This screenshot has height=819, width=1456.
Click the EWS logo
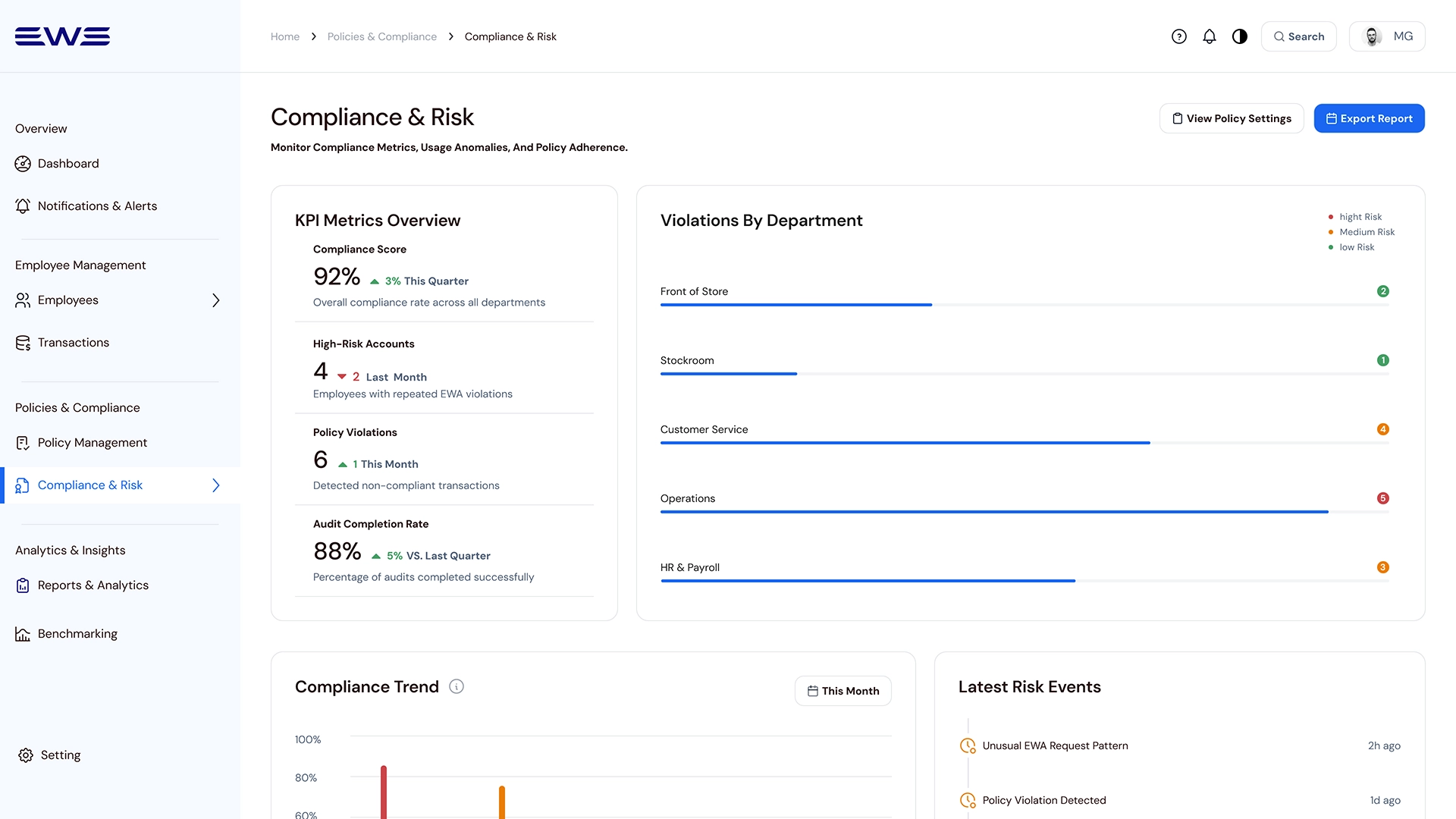click(62, 36)
